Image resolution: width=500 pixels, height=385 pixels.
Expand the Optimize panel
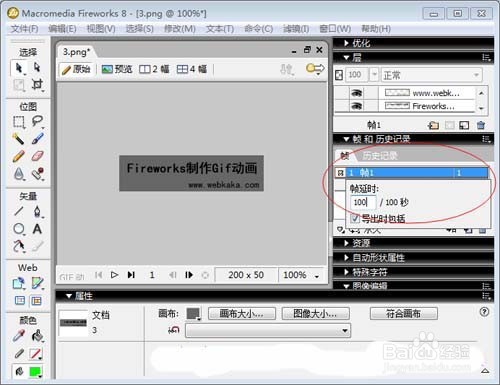pyautogui.click(x=346, y=43)
